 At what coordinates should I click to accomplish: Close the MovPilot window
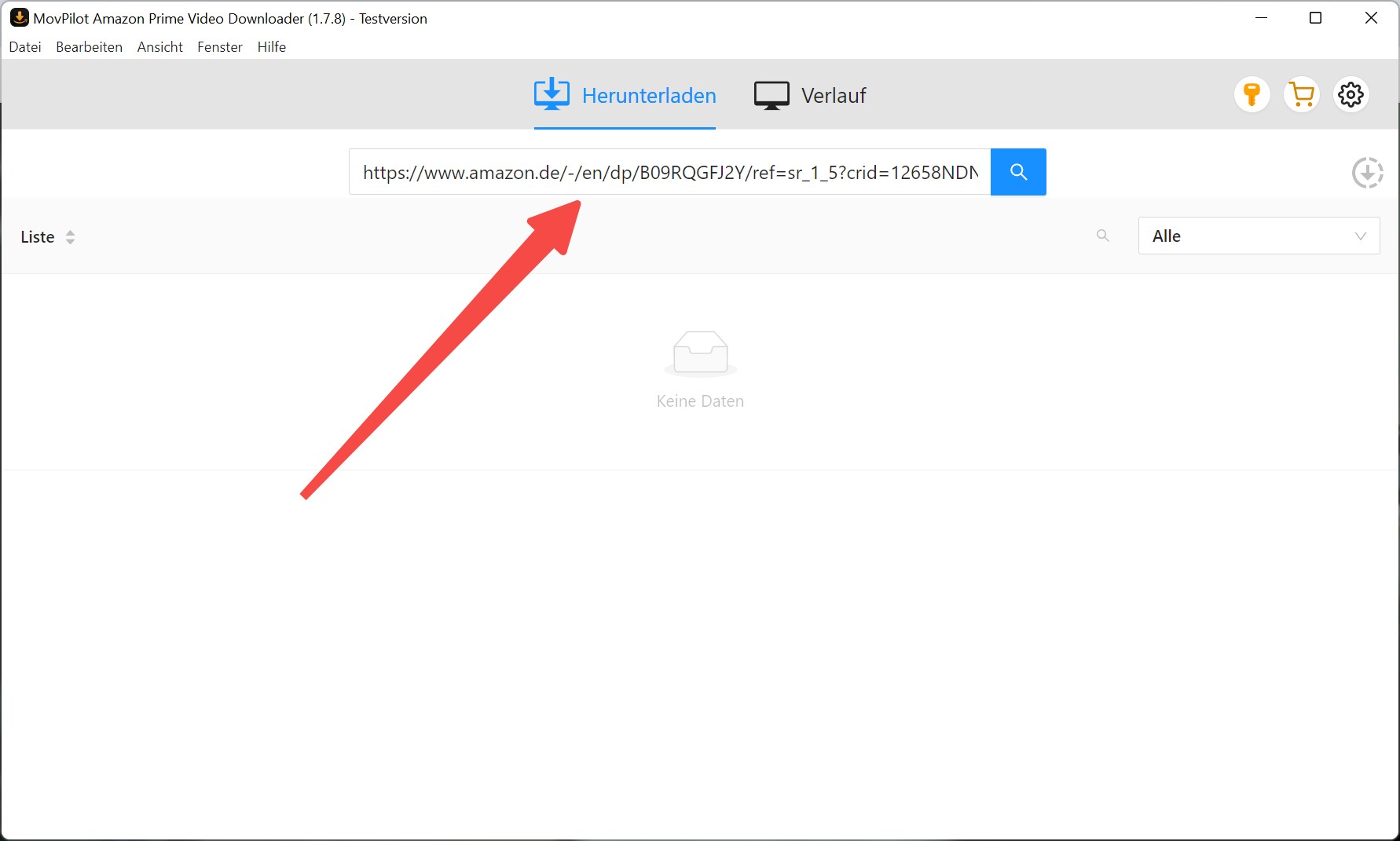point(1372,18)
